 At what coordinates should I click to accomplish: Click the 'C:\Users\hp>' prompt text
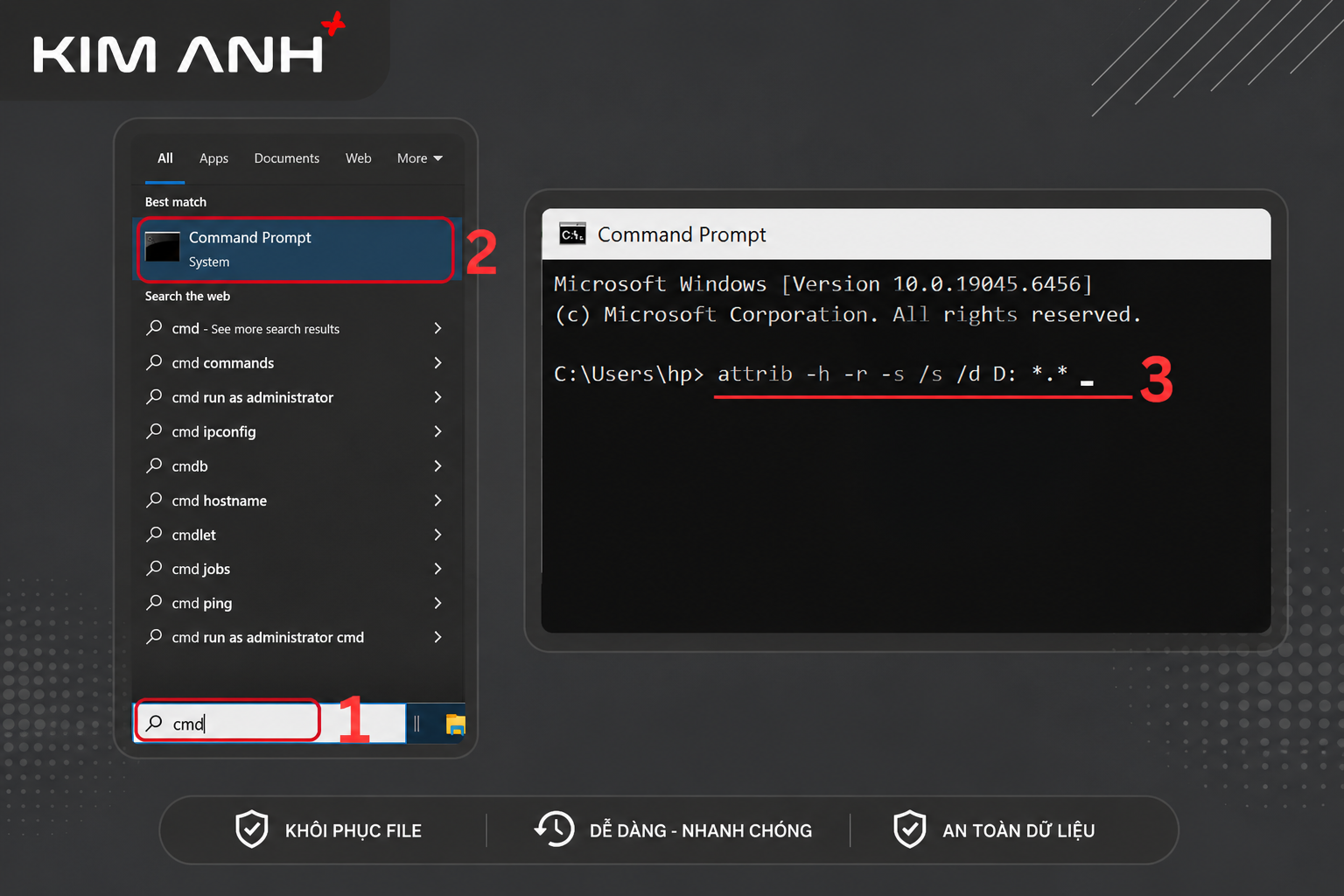pos(628,374)
